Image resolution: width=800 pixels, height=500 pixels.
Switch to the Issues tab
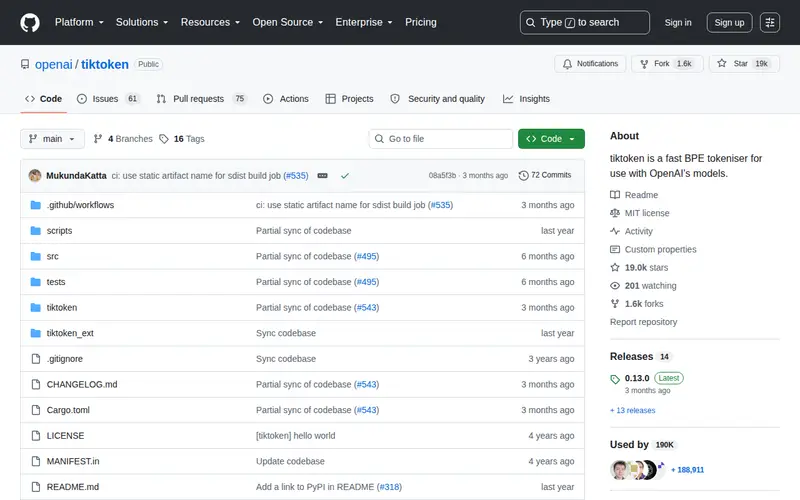[108, 99]
